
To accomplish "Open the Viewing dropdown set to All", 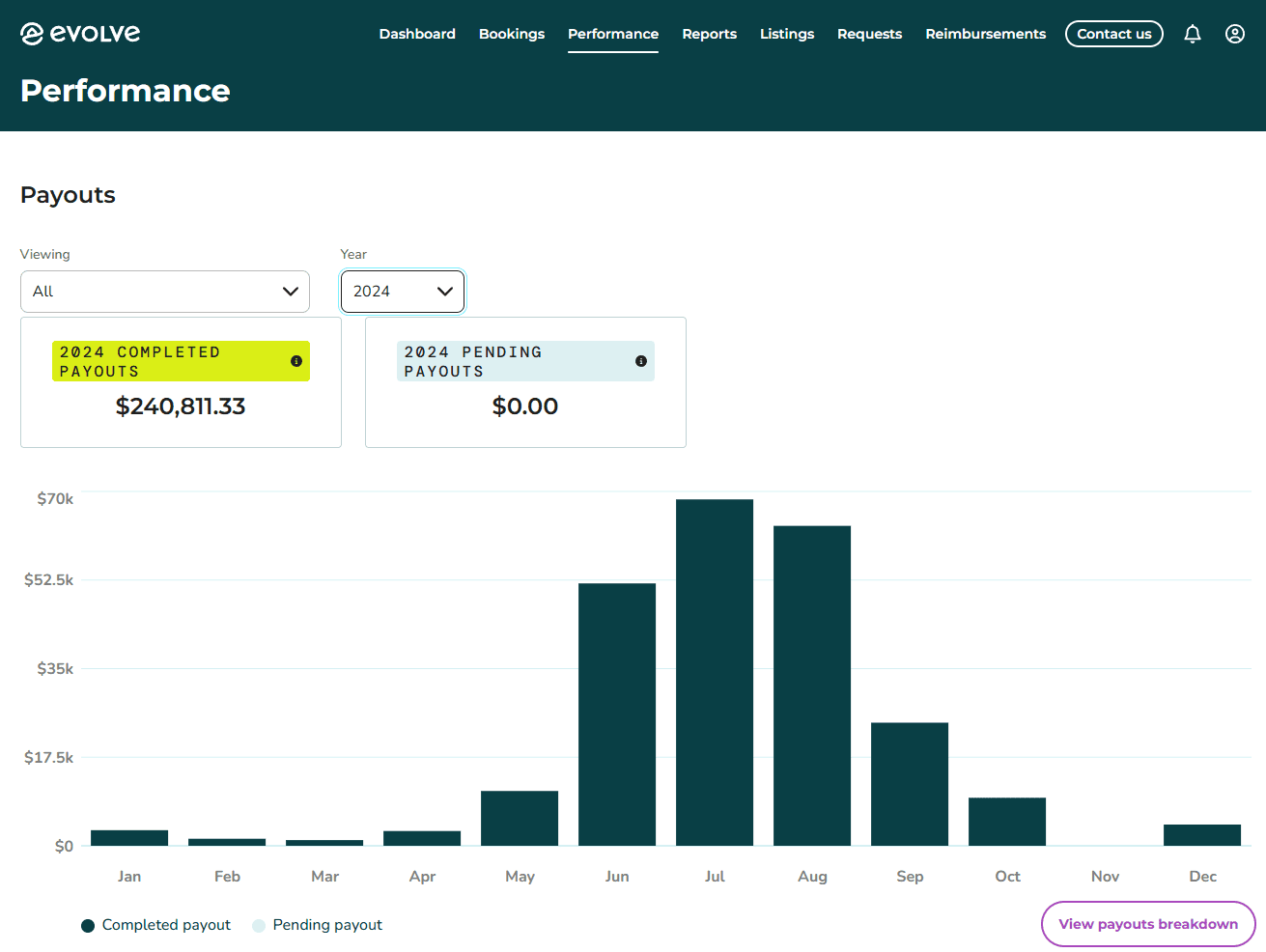I will pyautogui.click(x=165, y=292).
